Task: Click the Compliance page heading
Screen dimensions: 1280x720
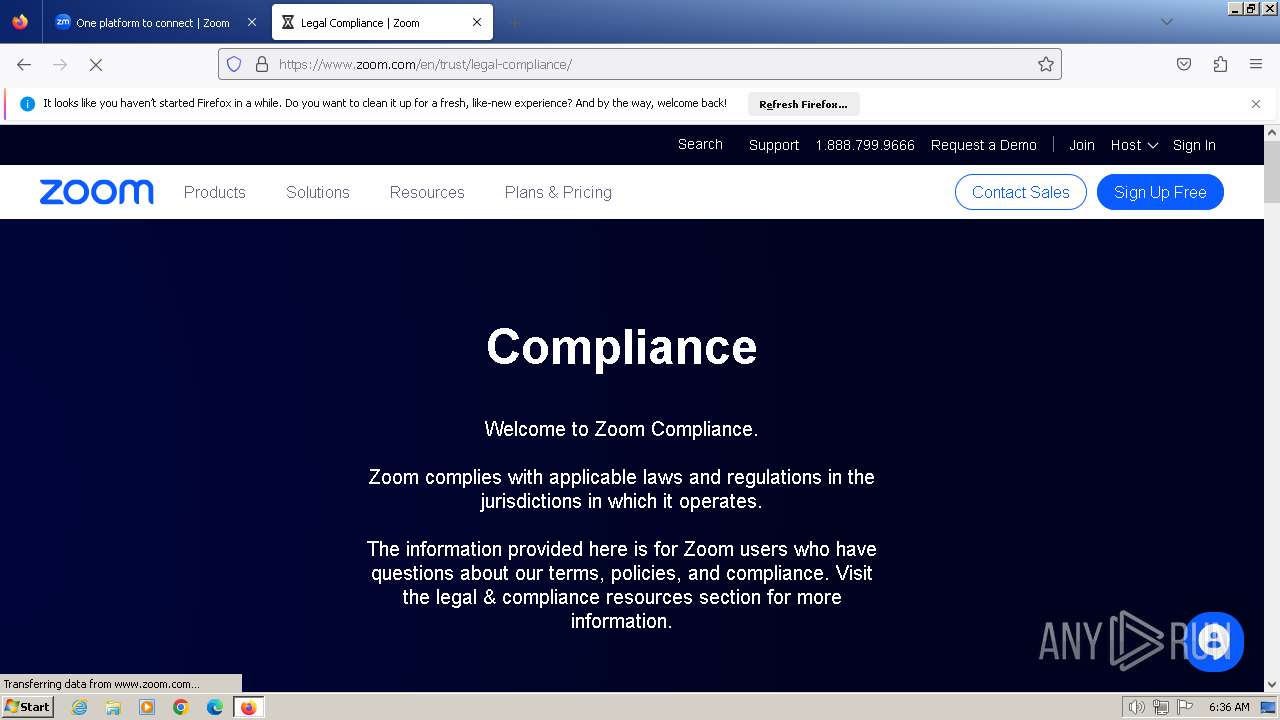Action: tap(621, 347)
